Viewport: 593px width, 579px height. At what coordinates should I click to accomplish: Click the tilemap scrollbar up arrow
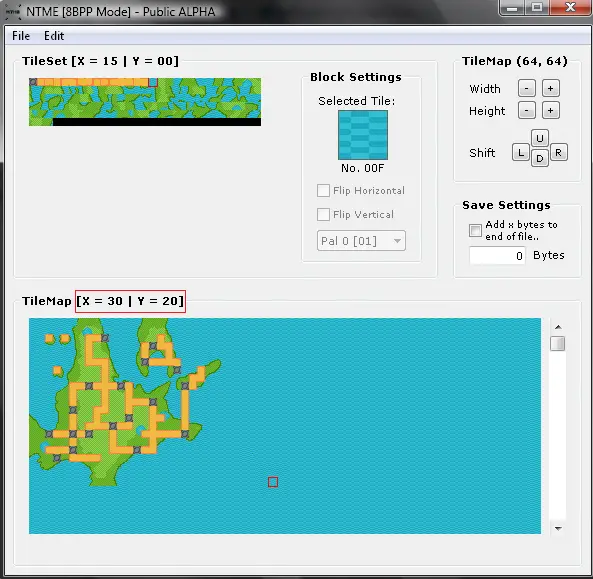point(558,327)
